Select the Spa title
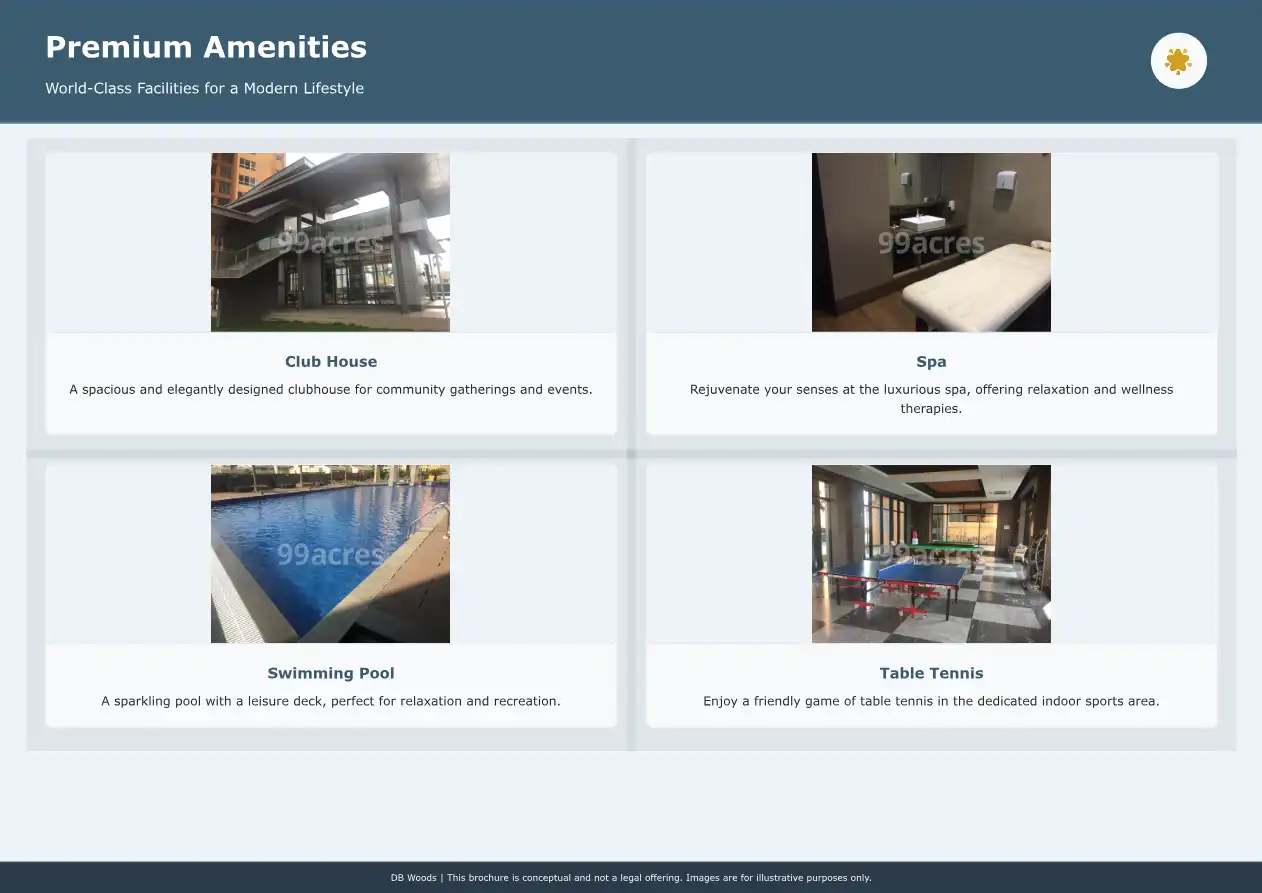The image size is (1262, 893). click(931, 362)
